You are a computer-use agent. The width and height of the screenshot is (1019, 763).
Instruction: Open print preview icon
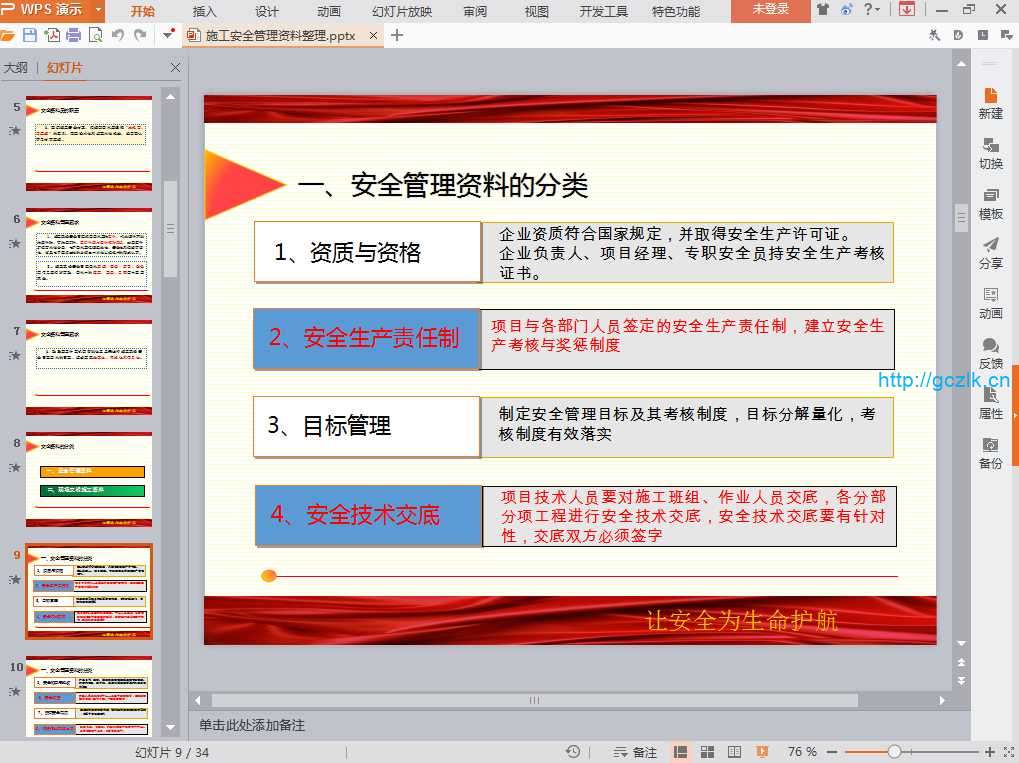click(x=95, y=35)
